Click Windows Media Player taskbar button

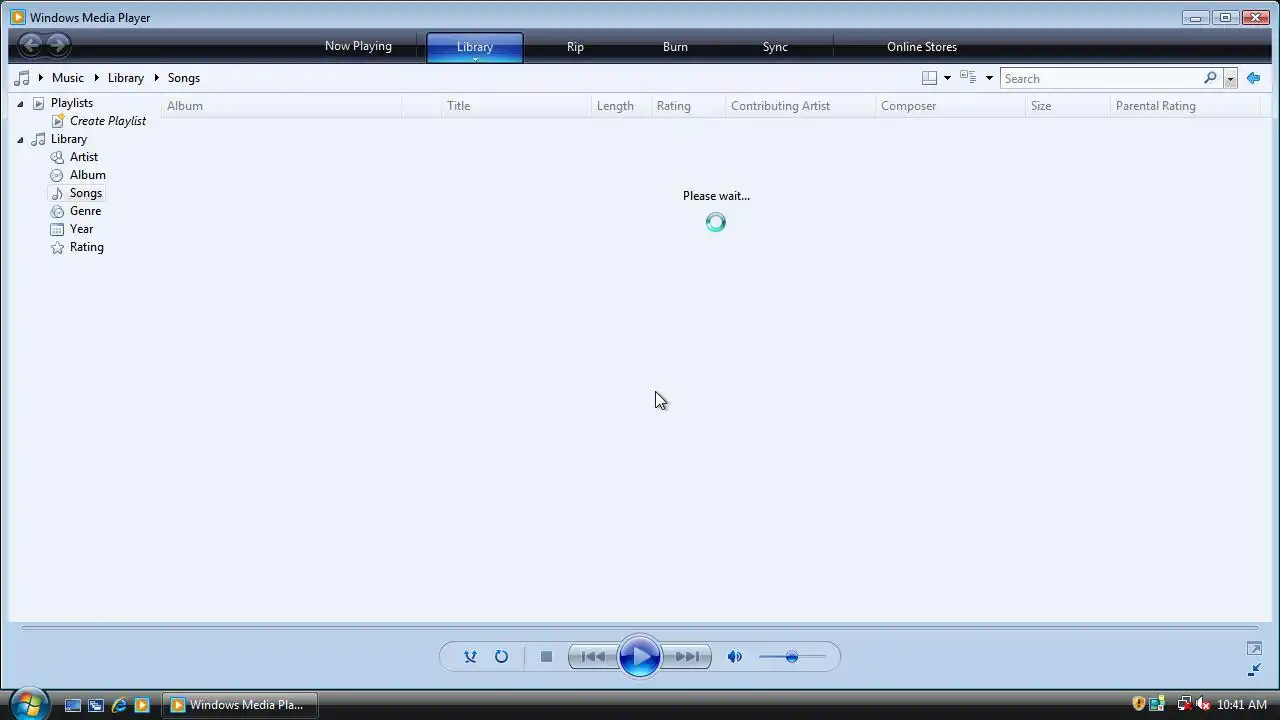tap(240, 705)
